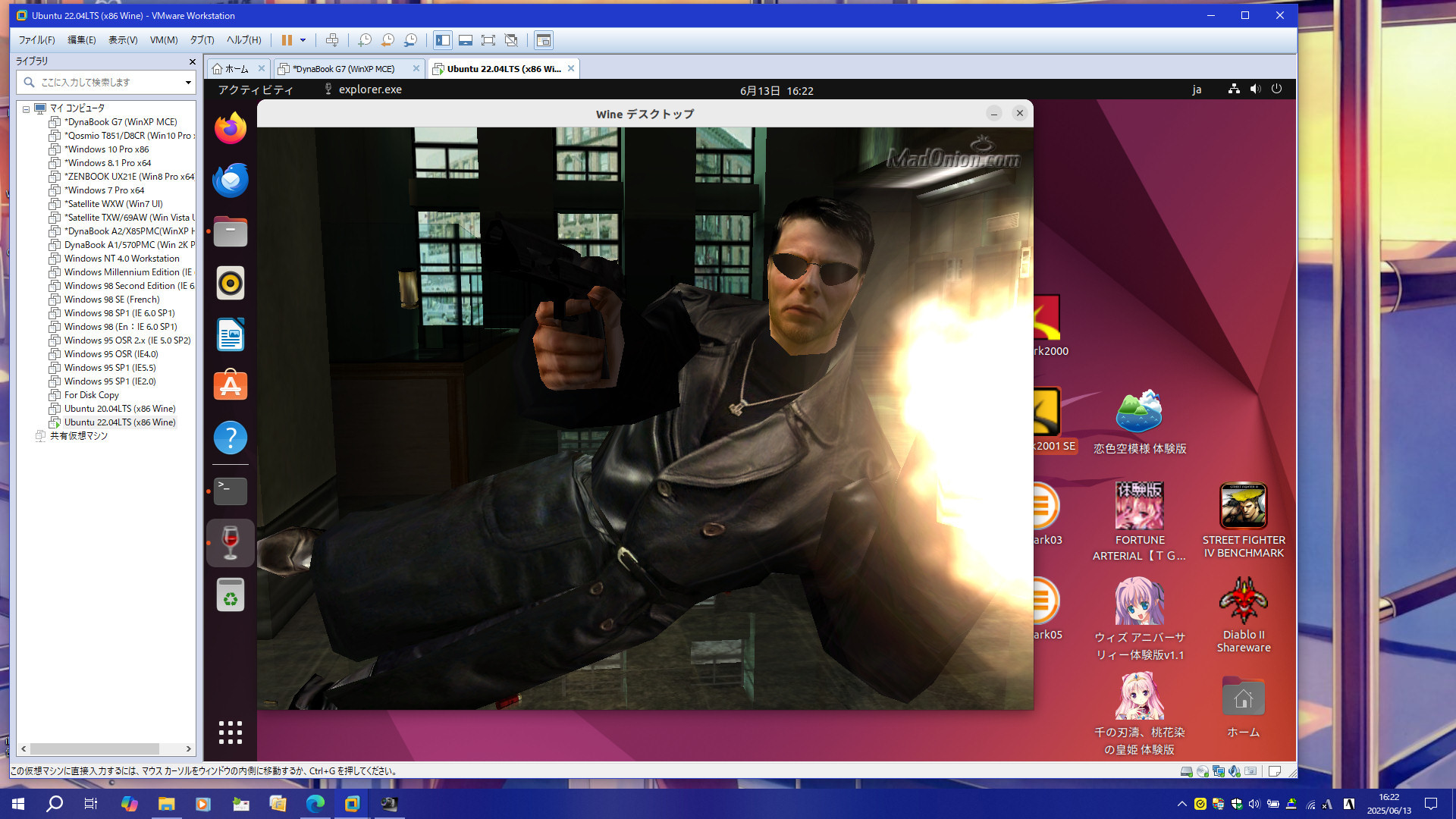Viewport: 1456px width, 819px height.
Task: Click VMware CD/DVD status icon
Action: click(x=1202, y=771)
